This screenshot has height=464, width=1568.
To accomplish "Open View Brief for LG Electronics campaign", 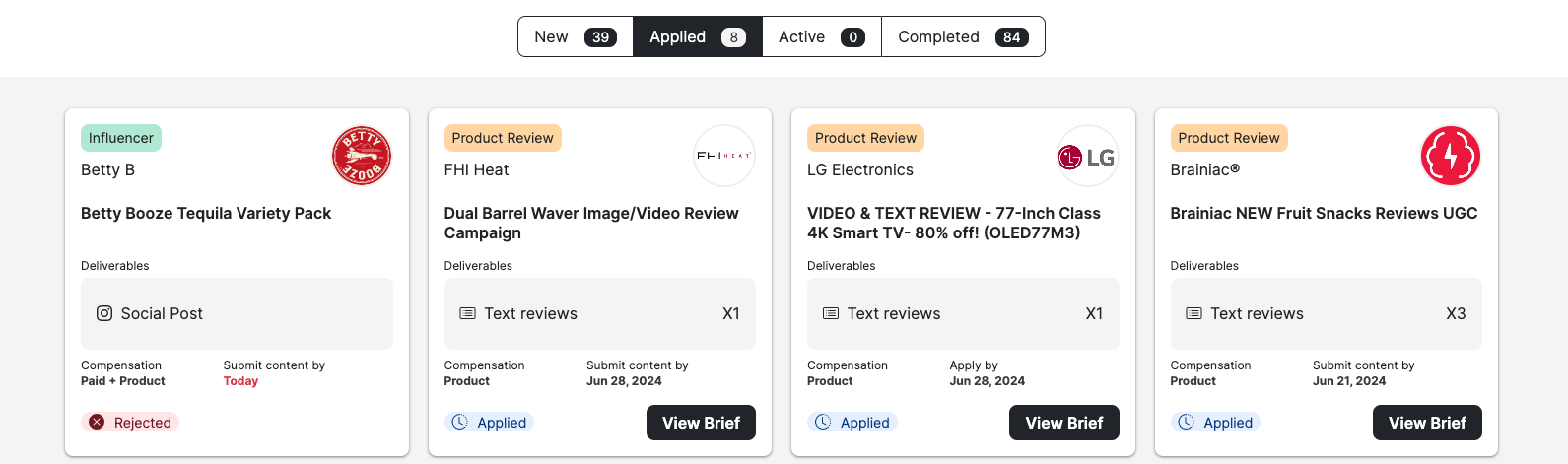I will pos(1064,423).
